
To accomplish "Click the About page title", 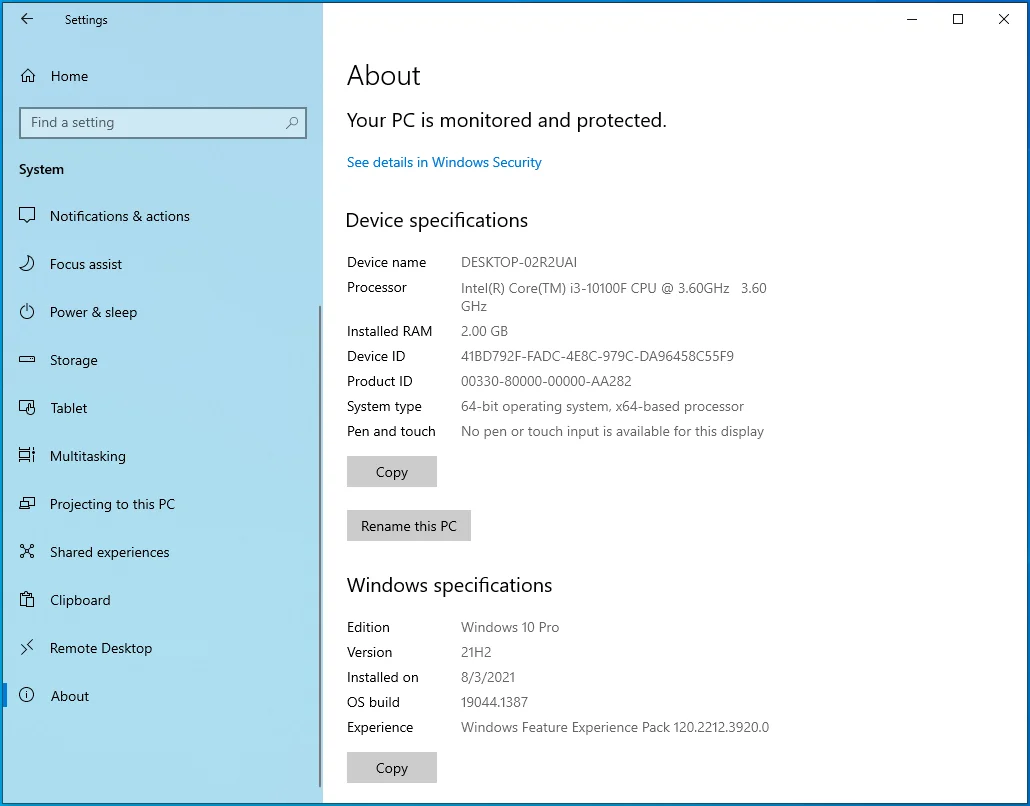I will [x=384, y=76].
